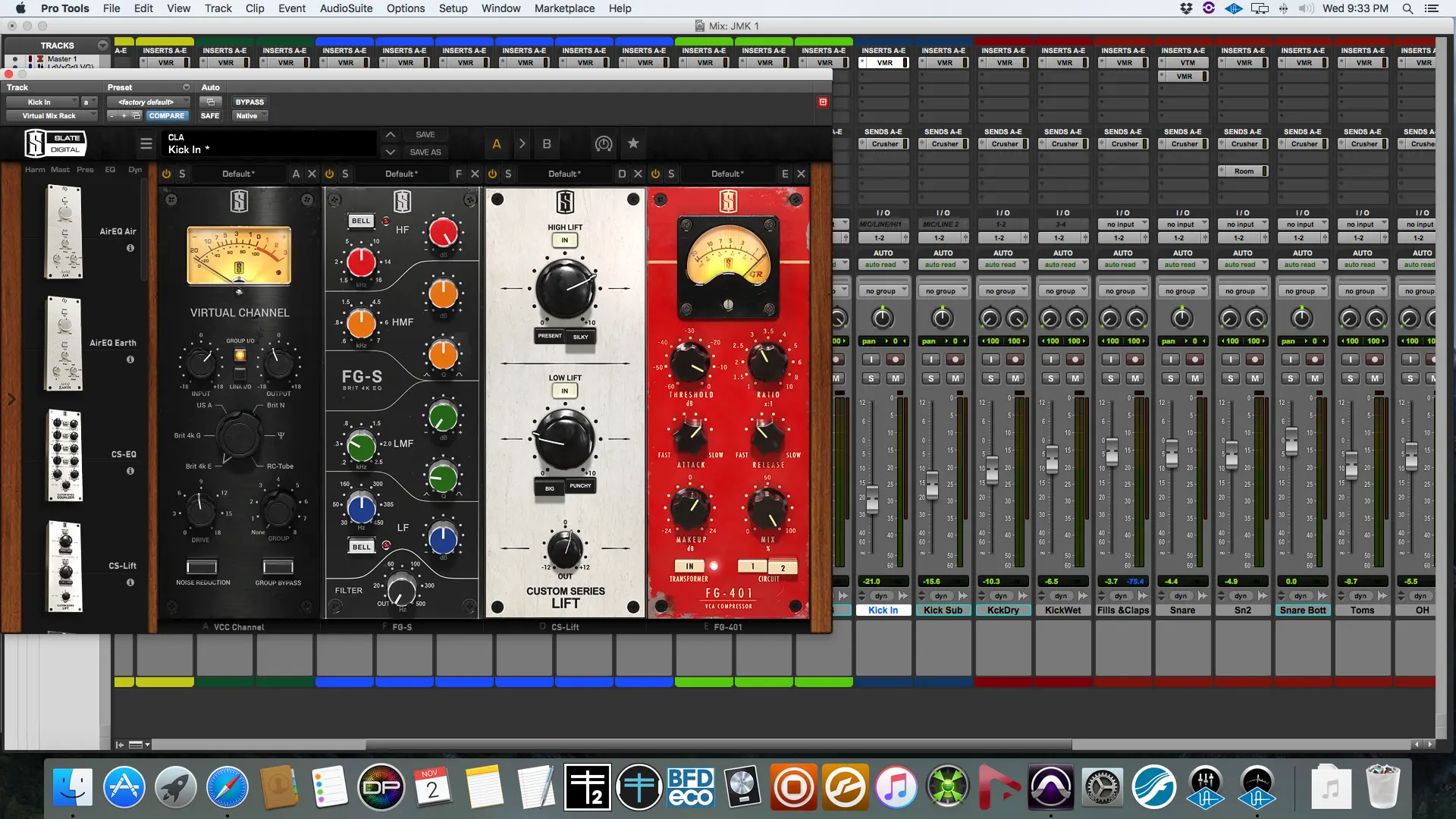The width and height of the screenshot is (1456, 819).
Task: Select the B comparison slot
Action: click(547, 143)
